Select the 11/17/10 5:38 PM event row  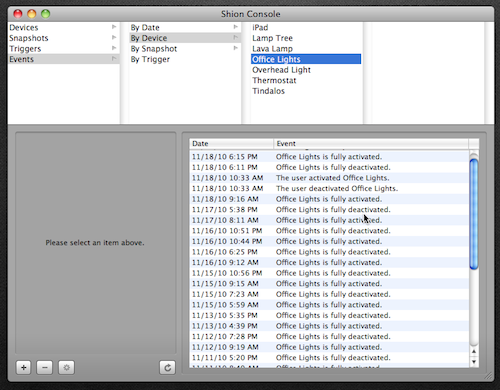pyautogui.click(x=329, y=210)
